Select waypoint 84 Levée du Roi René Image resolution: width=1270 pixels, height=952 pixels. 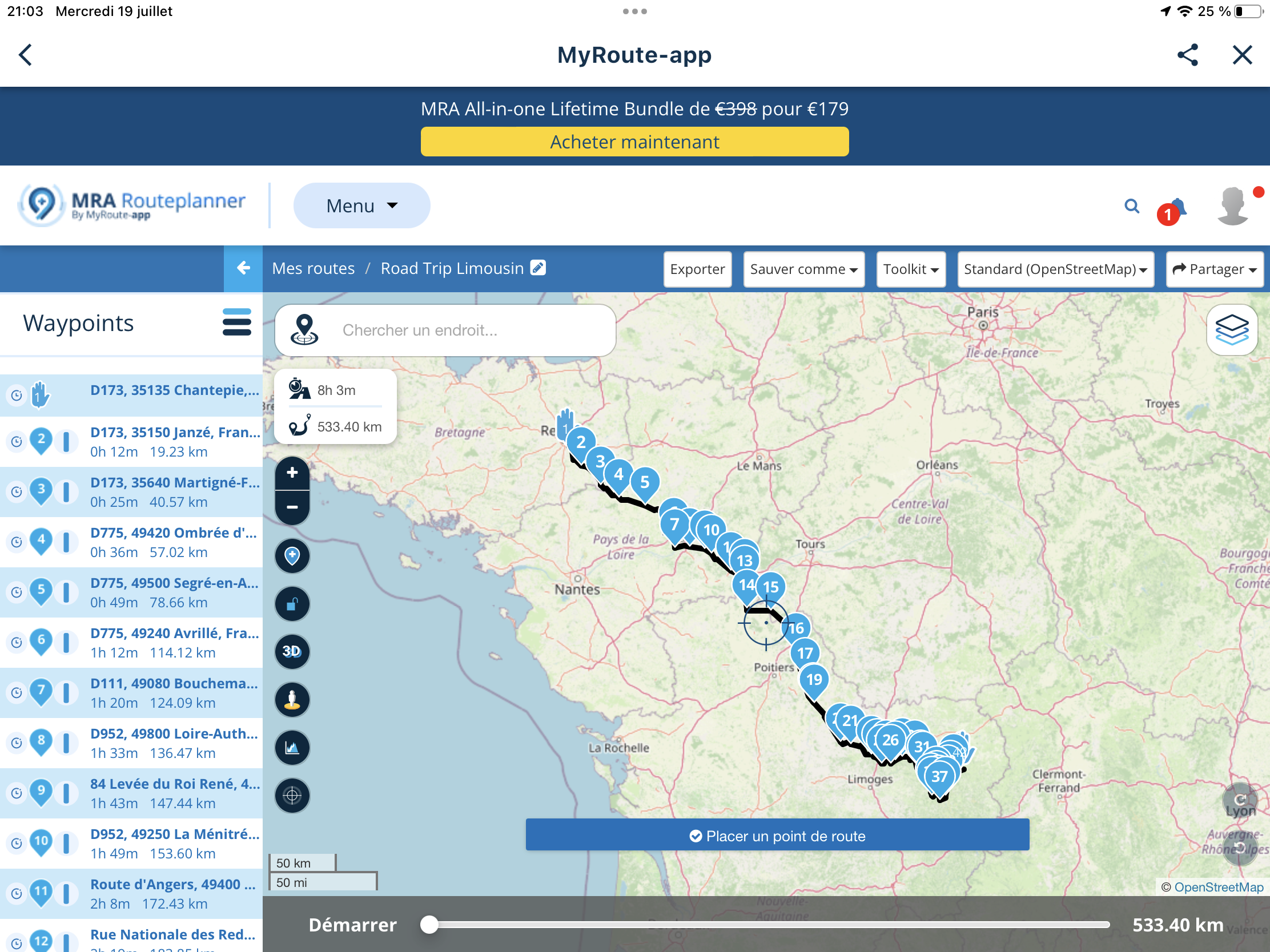[131, 793]
